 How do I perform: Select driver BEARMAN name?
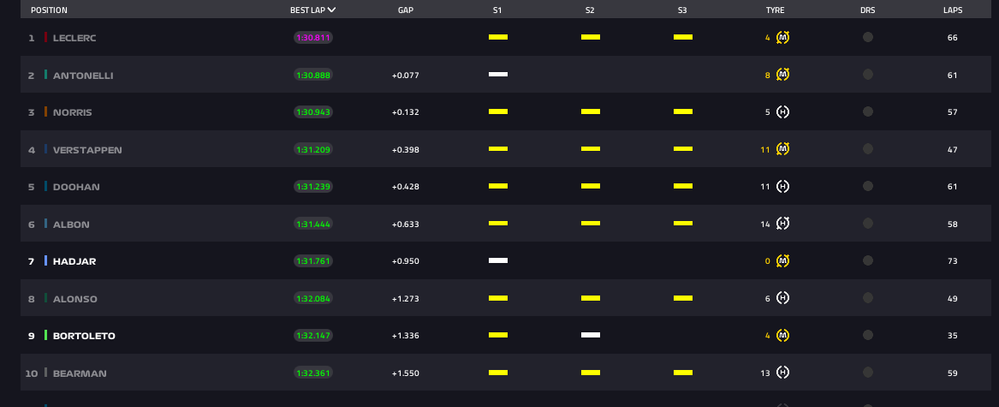(x=80, y=373)
